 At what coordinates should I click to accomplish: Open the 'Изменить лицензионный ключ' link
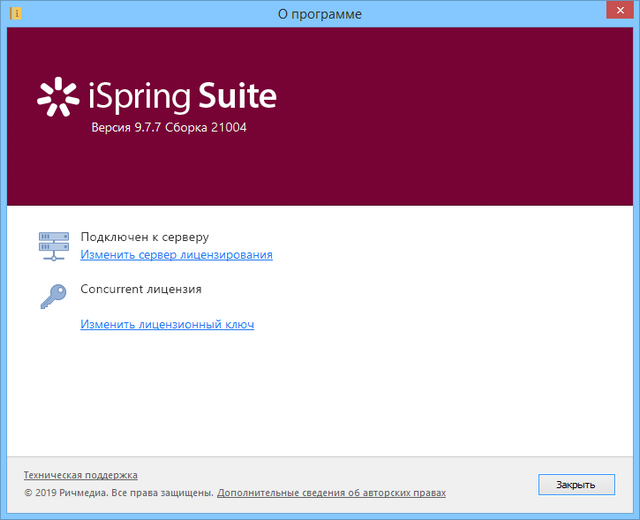(167, 325)
